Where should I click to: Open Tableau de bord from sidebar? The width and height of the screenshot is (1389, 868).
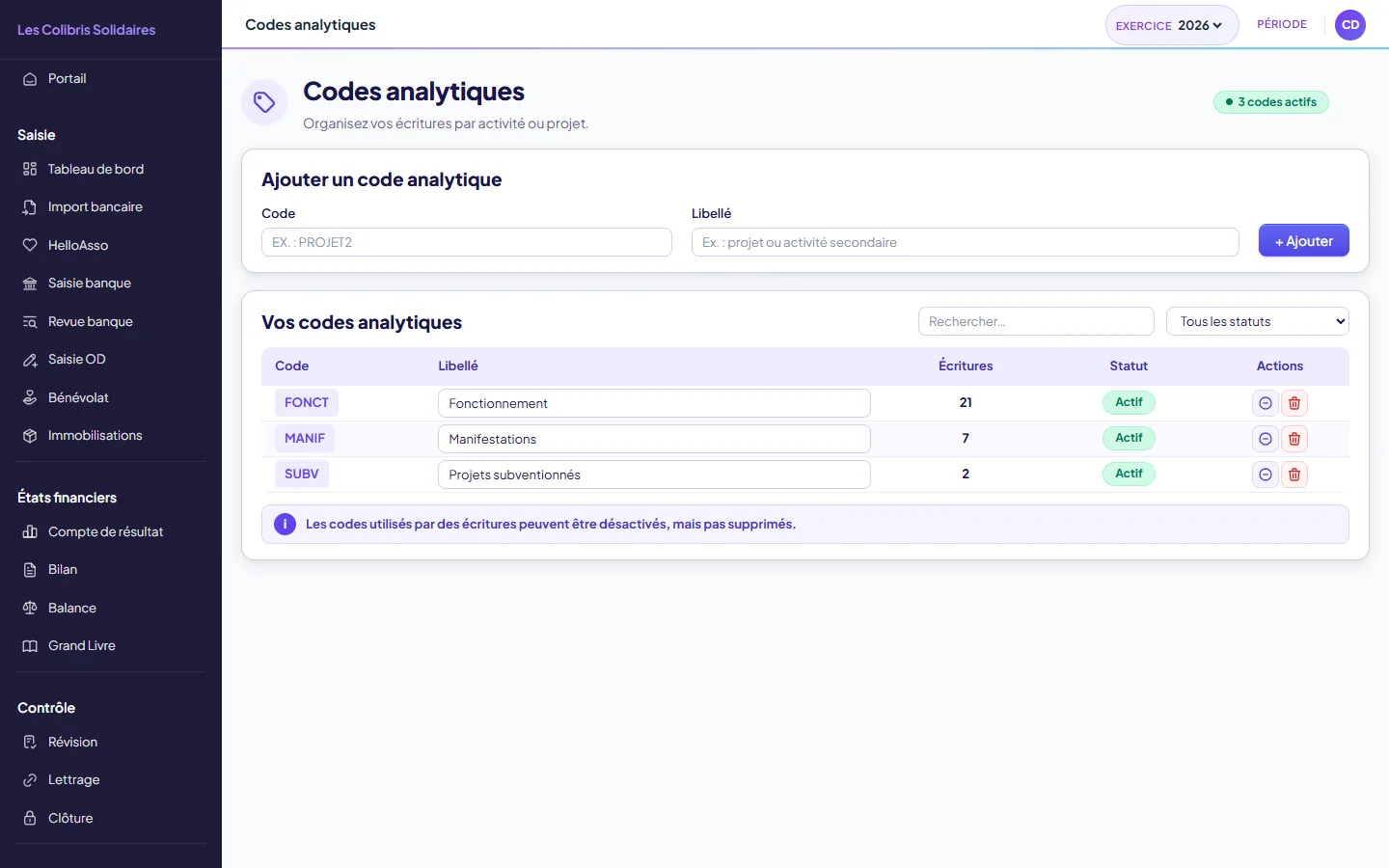point(111,169)
